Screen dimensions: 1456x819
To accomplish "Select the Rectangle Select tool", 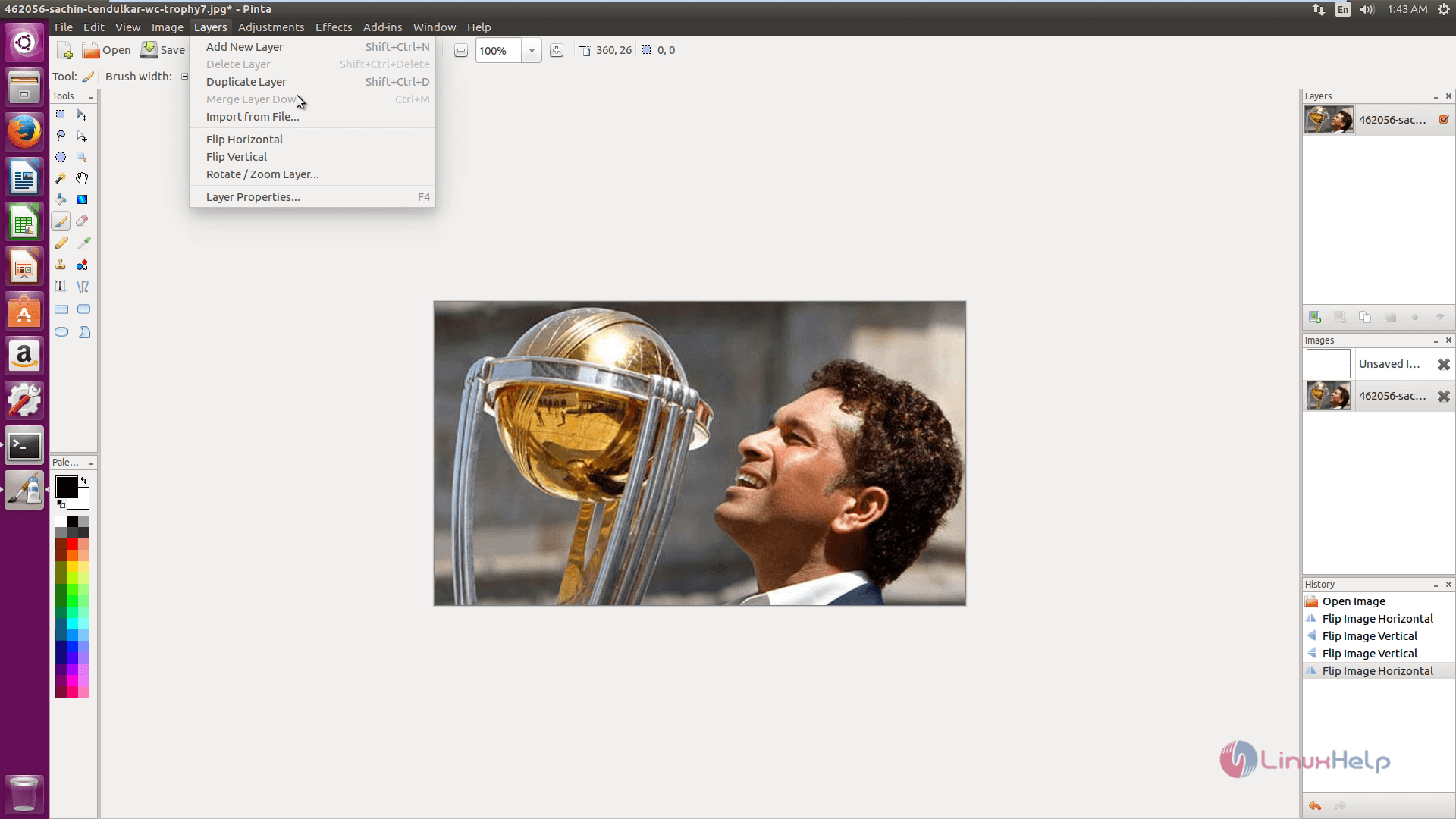I will click(61, 115).
